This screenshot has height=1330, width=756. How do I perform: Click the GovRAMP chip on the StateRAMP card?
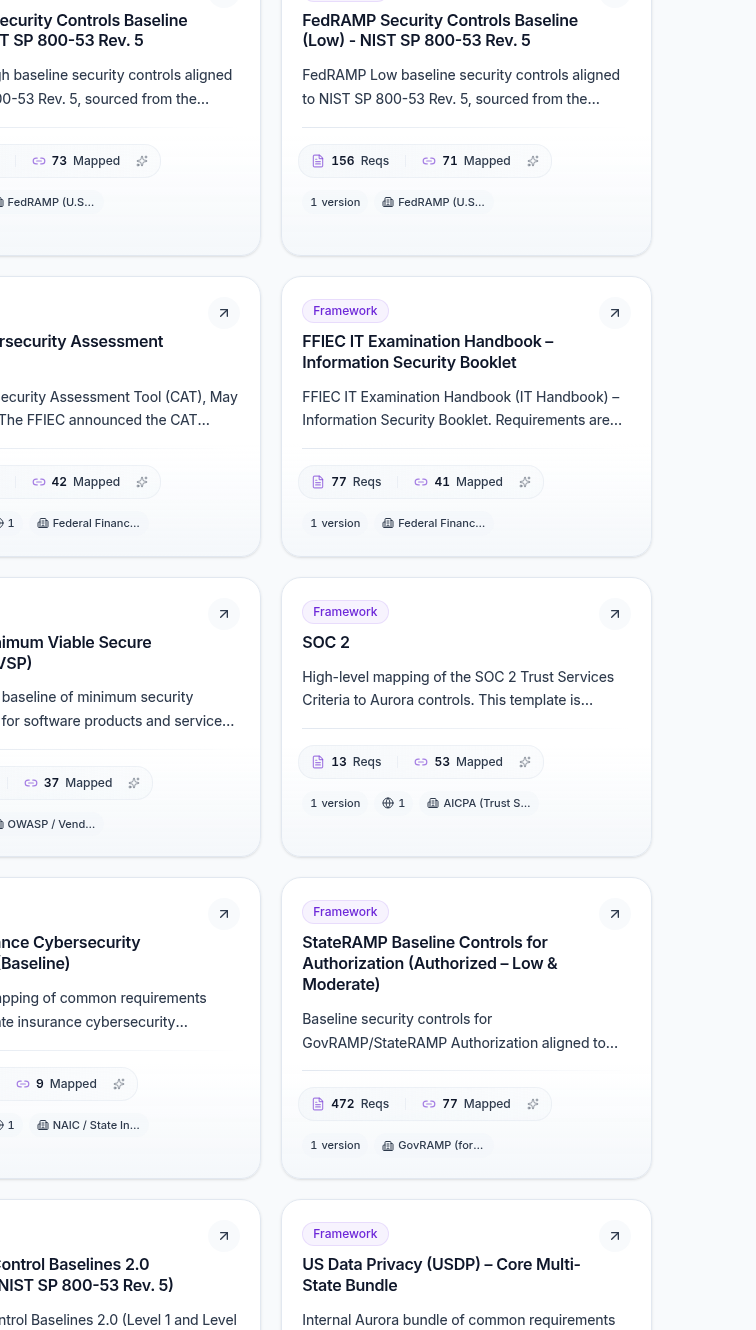tap(432, 1145)
